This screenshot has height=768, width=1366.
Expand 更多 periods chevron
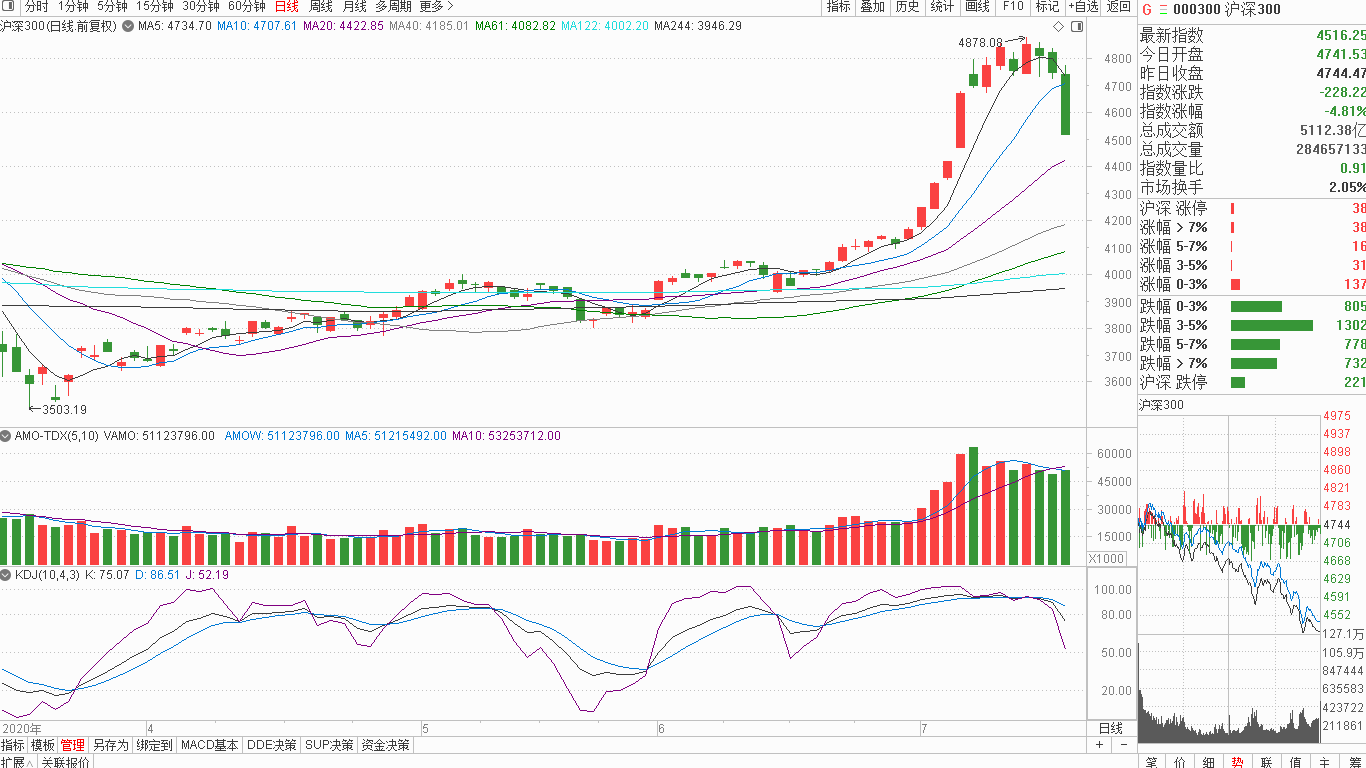coord(450,6)
